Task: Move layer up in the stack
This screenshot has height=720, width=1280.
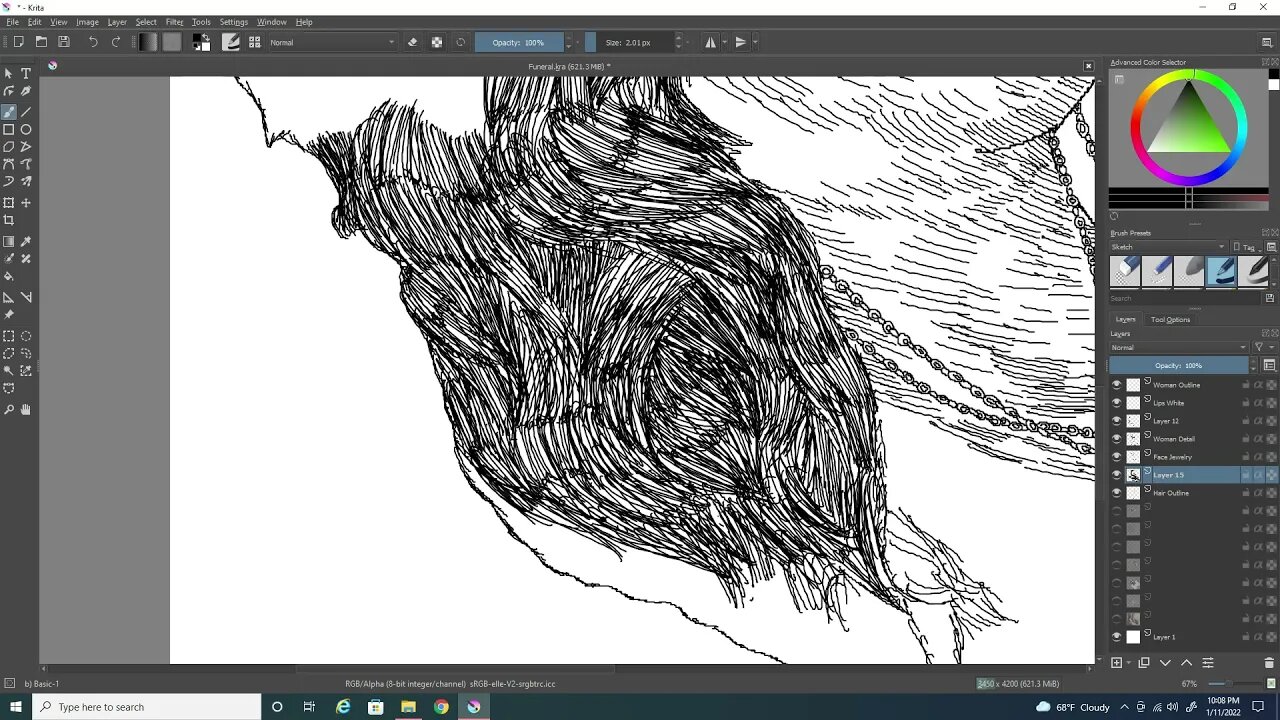Action: coord(1186,663)
